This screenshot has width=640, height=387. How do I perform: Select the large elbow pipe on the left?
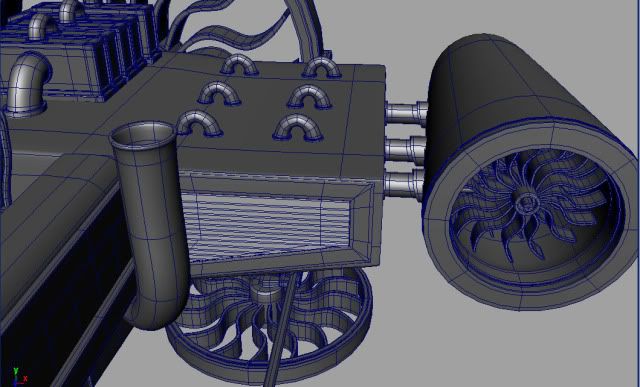tap(27, 84)
